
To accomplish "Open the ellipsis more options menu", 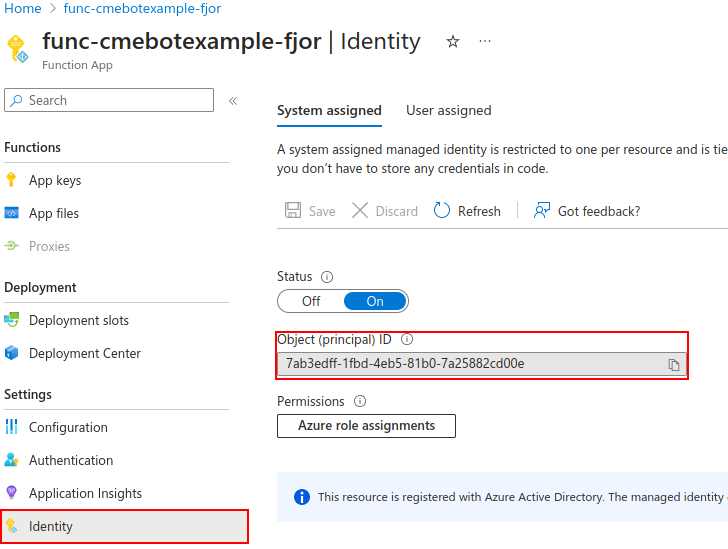I will pyautogui.click(x=485, y=41).
